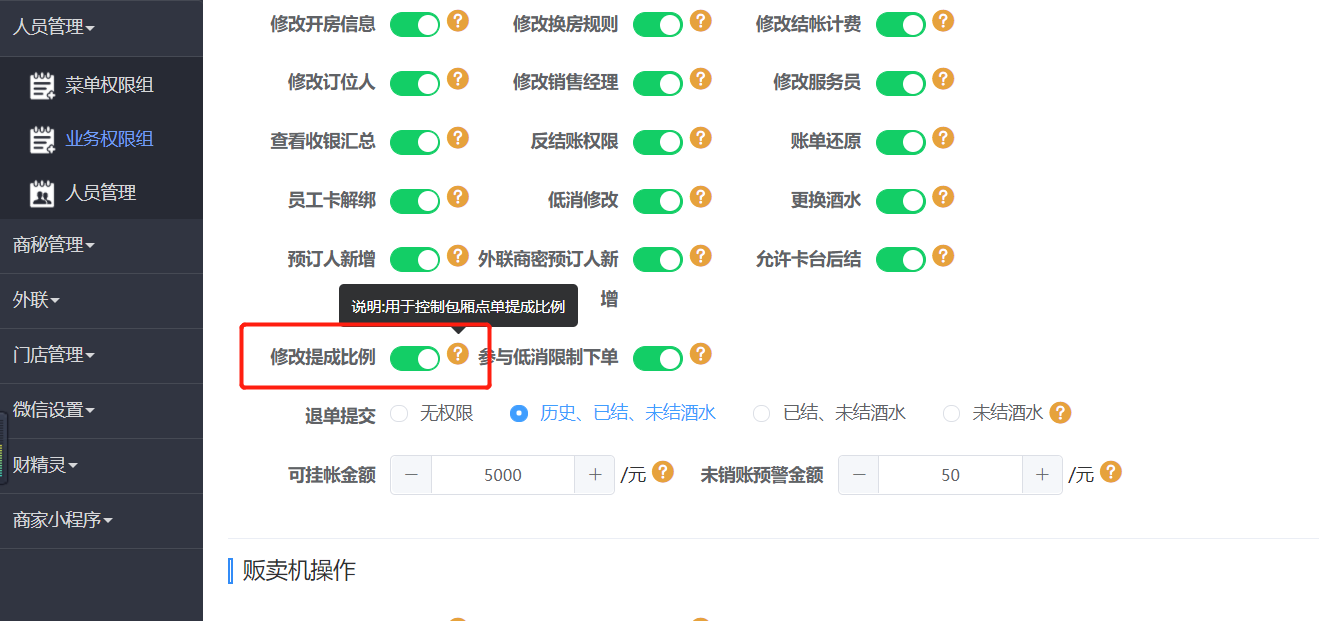Disable the 员工卡解绑 switch
This screenshot has height=621, width=1319.
point(415,201)
